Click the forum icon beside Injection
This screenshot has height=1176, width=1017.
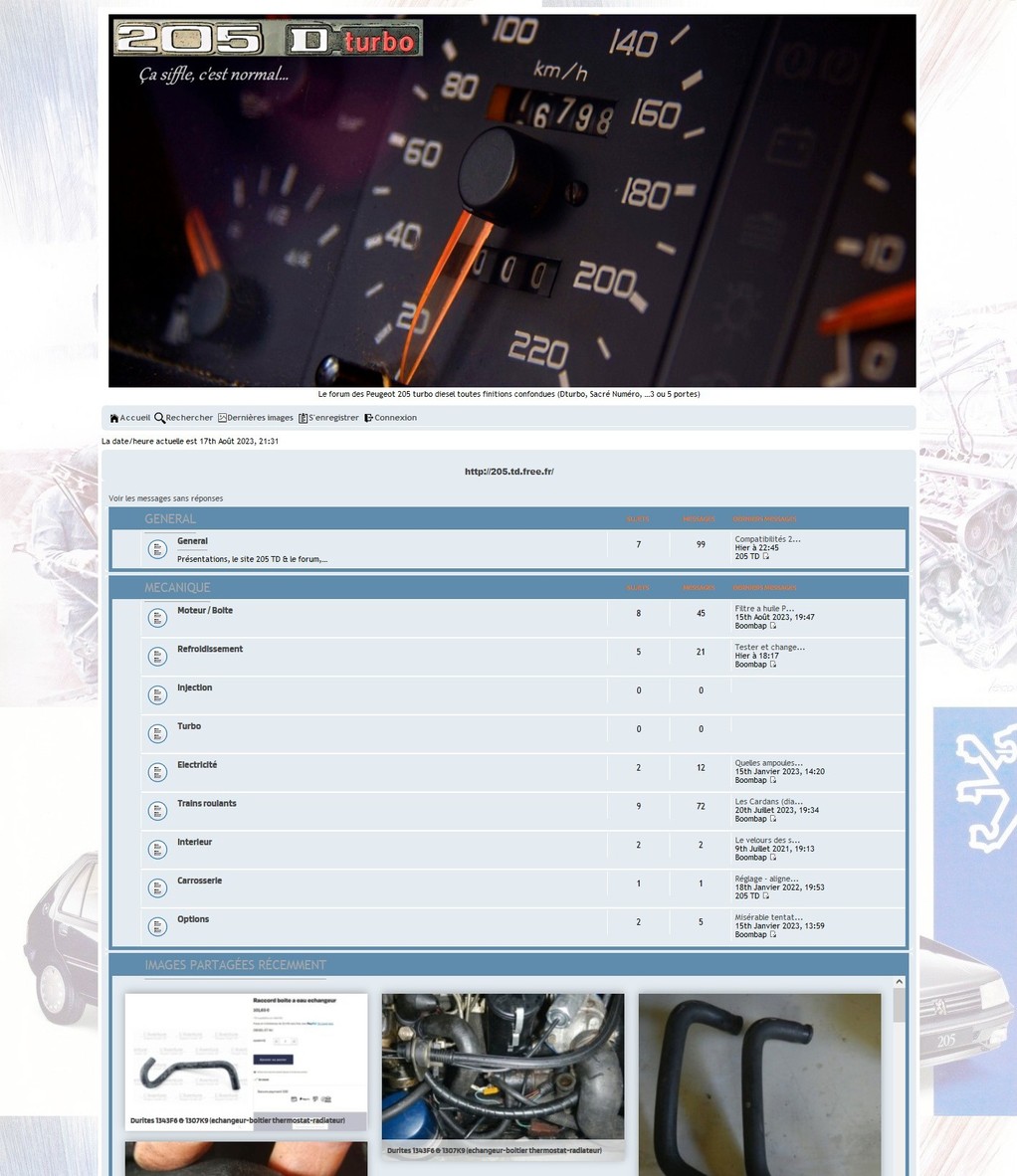[x=157, y=695]
